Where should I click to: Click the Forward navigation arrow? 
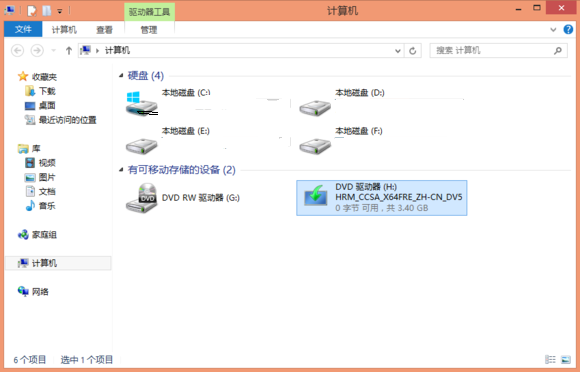[37, 50]
